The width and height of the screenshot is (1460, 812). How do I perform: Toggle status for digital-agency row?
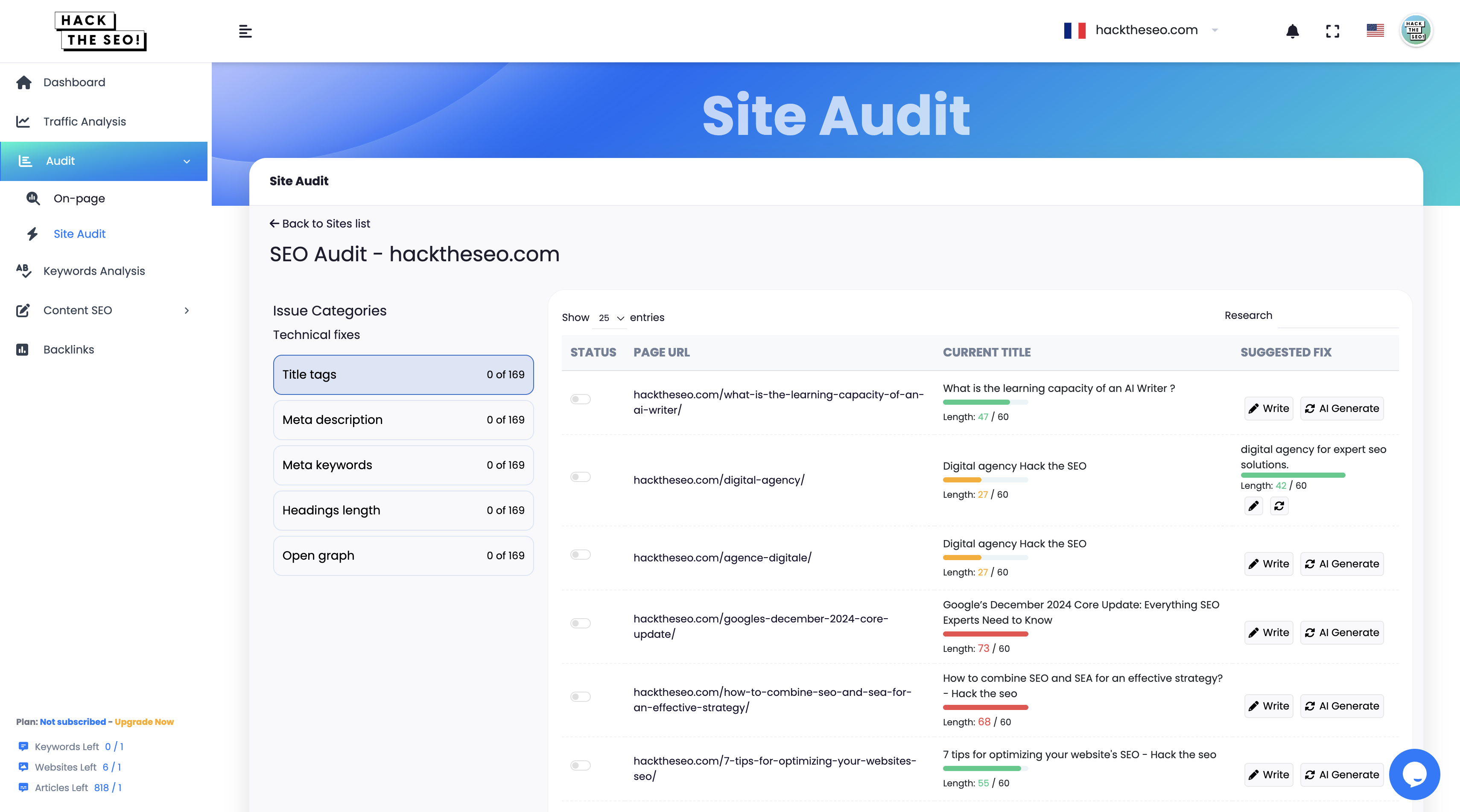581,477
